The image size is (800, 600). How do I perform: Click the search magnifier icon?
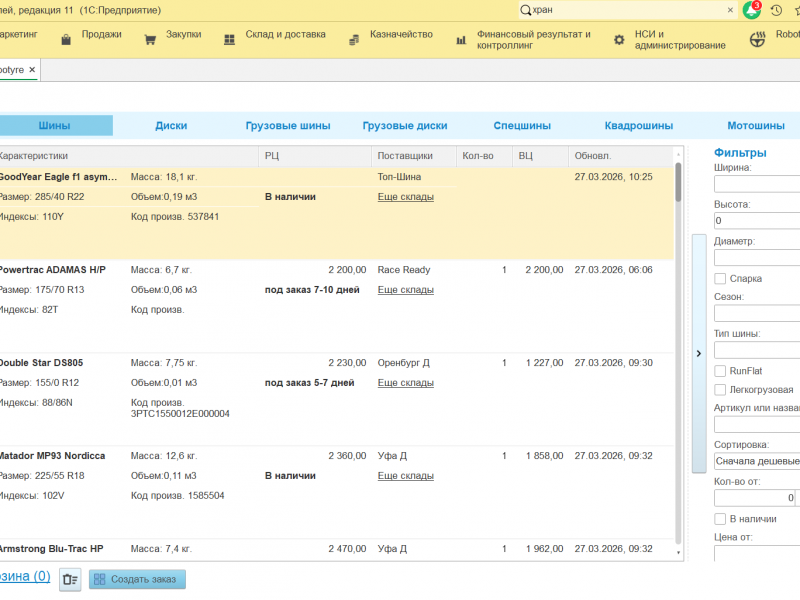pos(525,10)
